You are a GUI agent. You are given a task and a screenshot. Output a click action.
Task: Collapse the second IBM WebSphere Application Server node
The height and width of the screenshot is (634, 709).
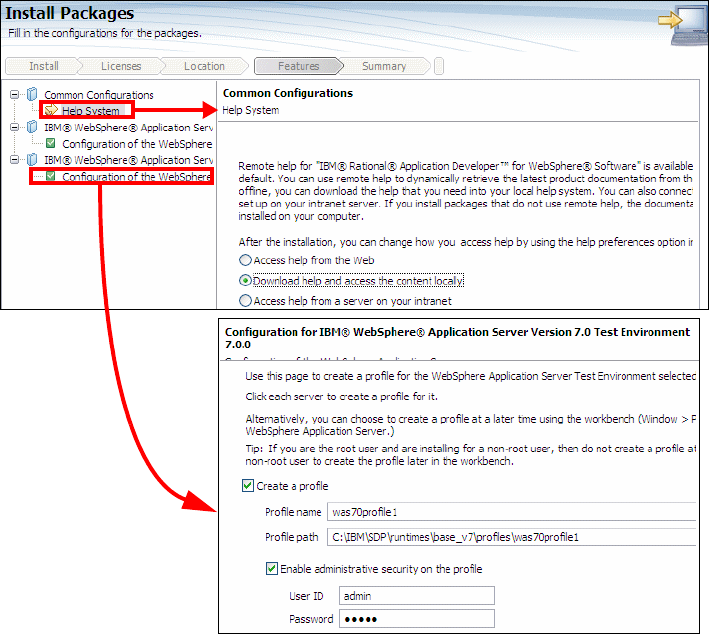coord(14,160)
